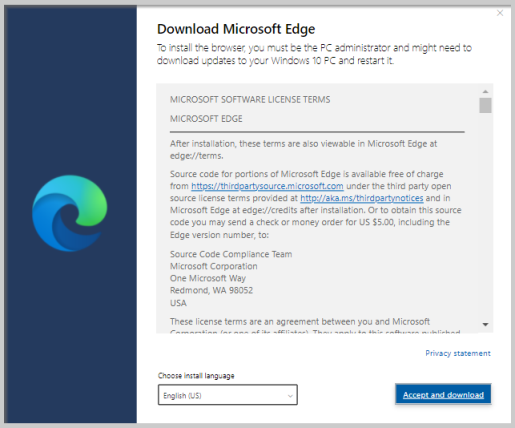
Task: Open the install language dropdown
Action: (228, 395)
